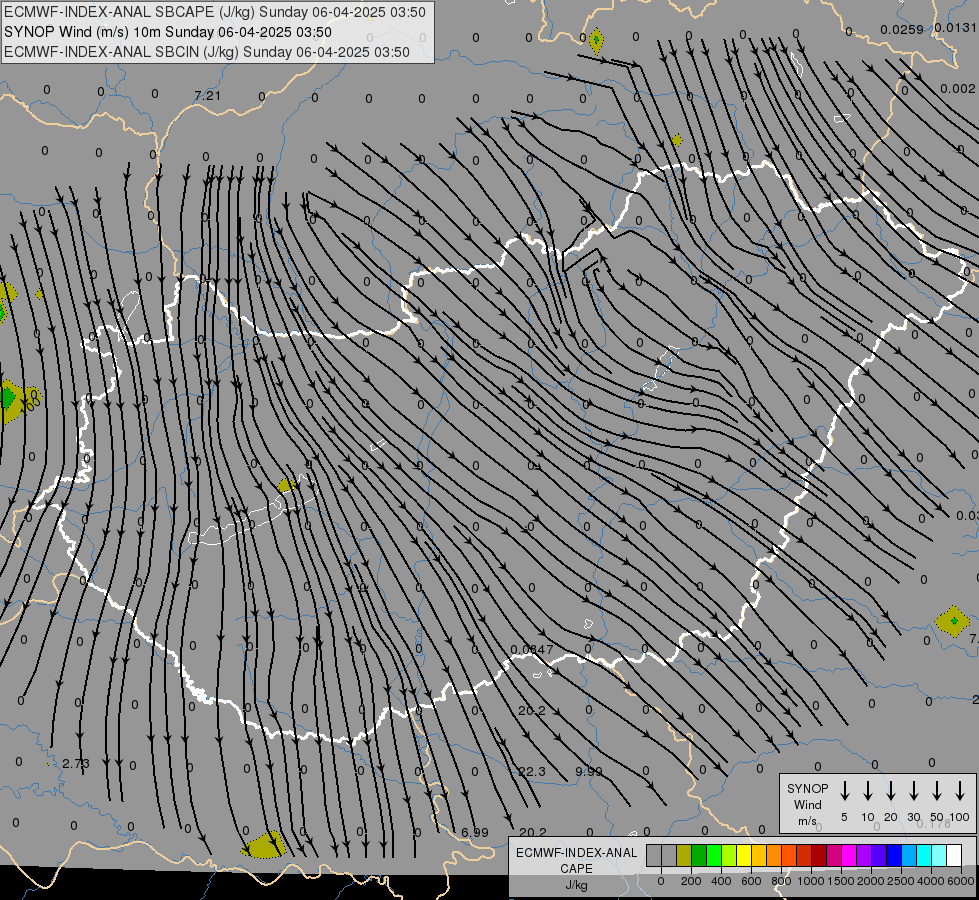Click the CAPE diamond near eastern map edge
Screen dimensions: 979x900
pos(953,621)
